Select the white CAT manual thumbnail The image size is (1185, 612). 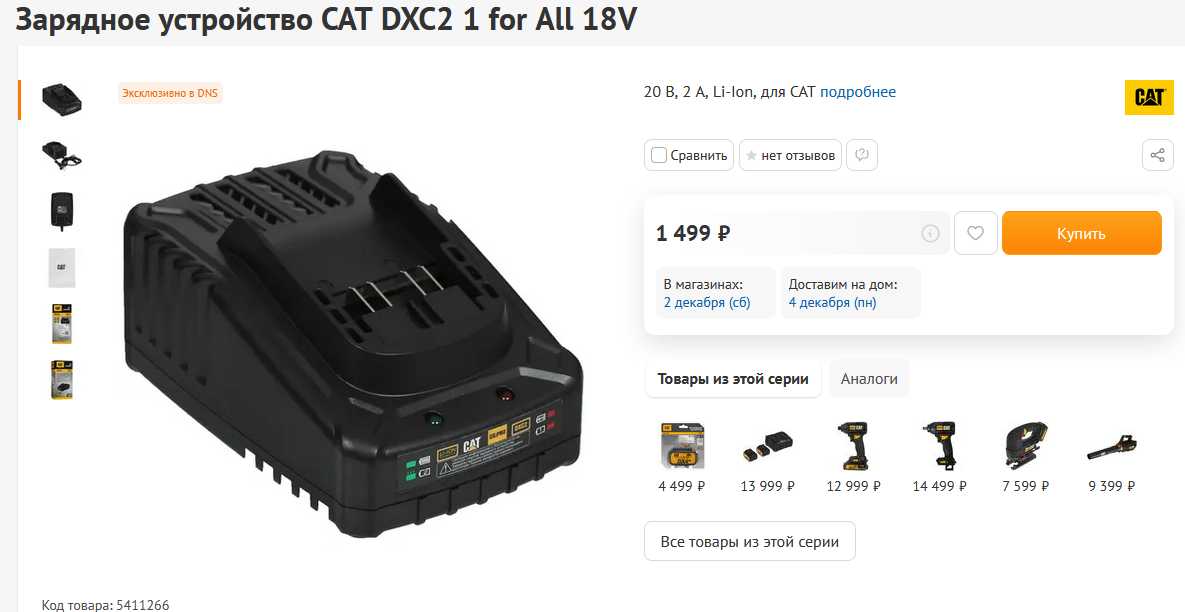(x=62, y=267)
